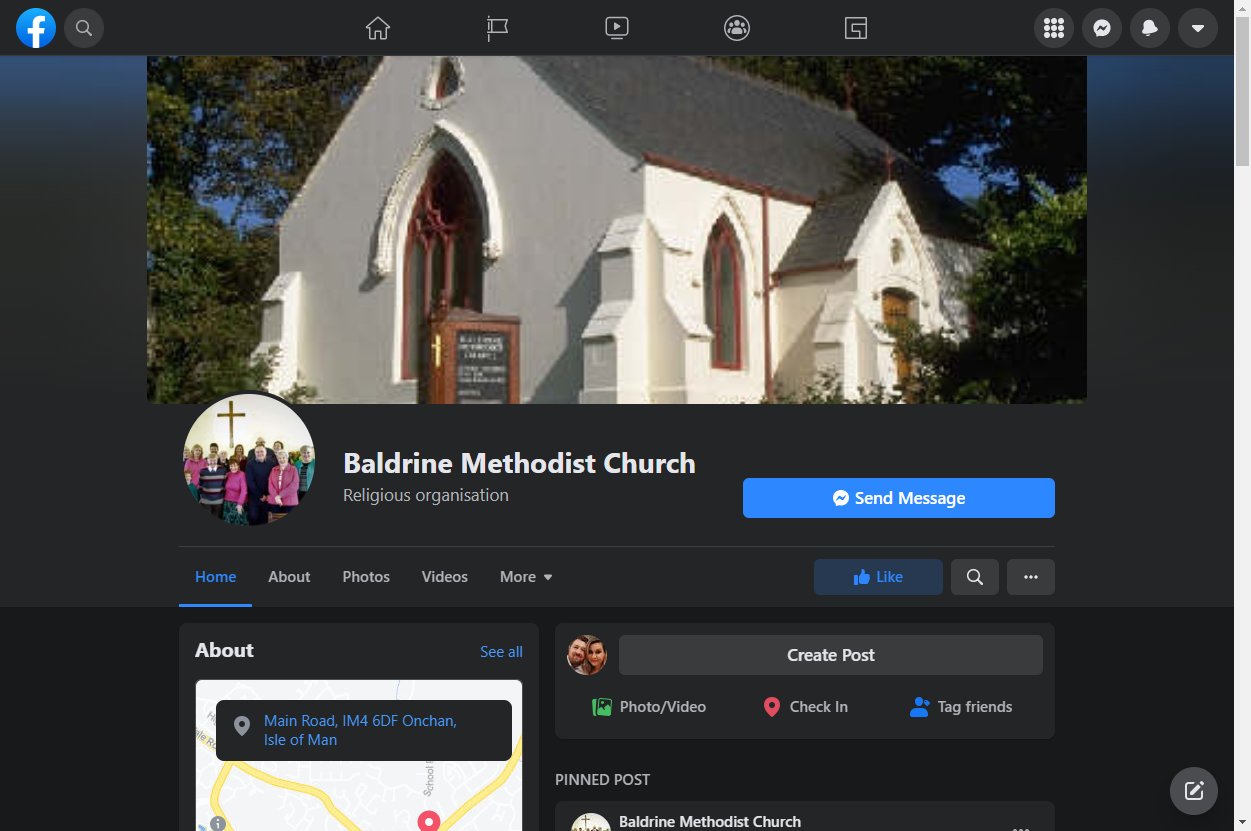This screenshot has width=1251, height=831.
Task: Open the Messenger icon in top bar
Action: click(1102, 28)
